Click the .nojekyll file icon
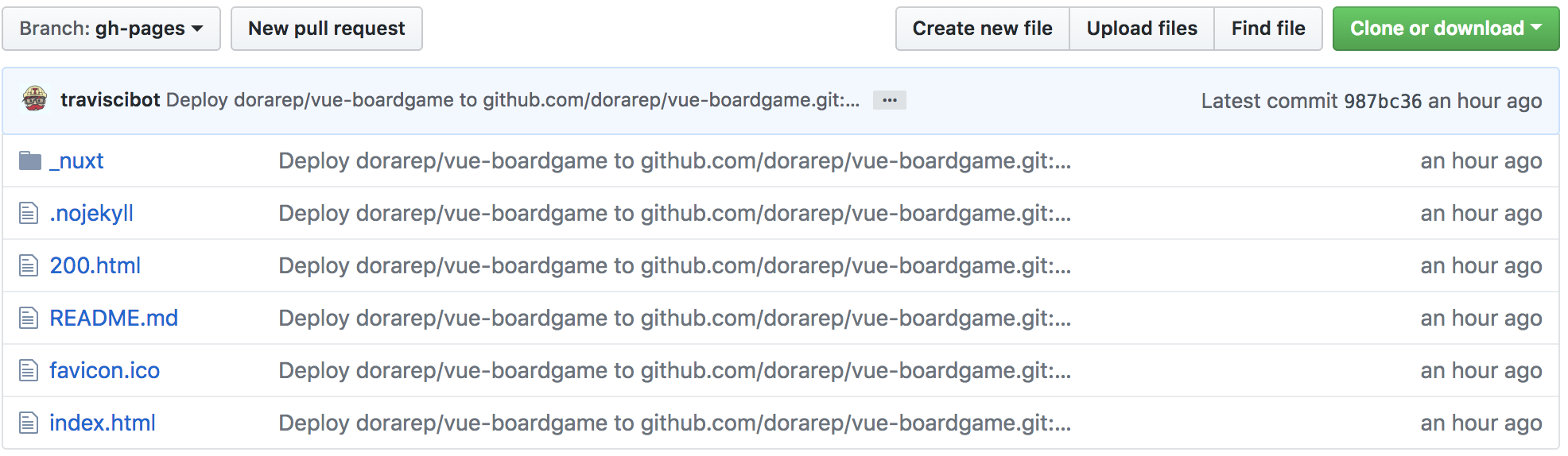Image resolution: width=1568 pixels, height=456 pixels. (x=29, y=213)
